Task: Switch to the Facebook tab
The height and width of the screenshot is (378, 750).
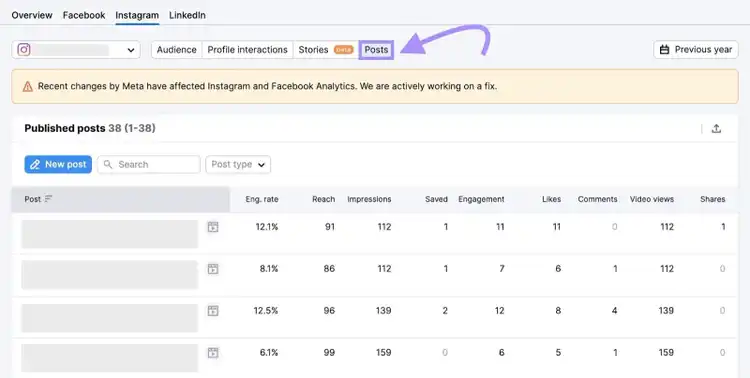Action: [x=84, y=15]
